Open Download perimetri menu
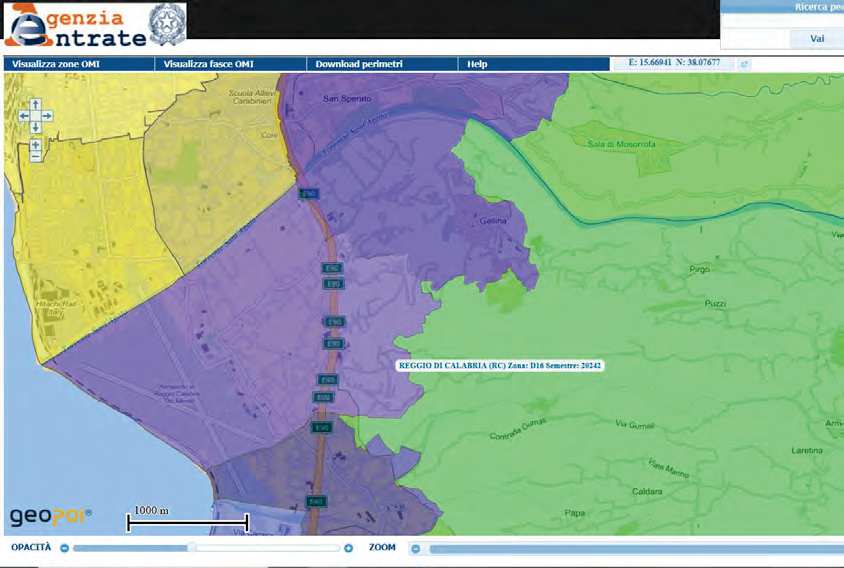844x568 pixels. coord(359,64)
